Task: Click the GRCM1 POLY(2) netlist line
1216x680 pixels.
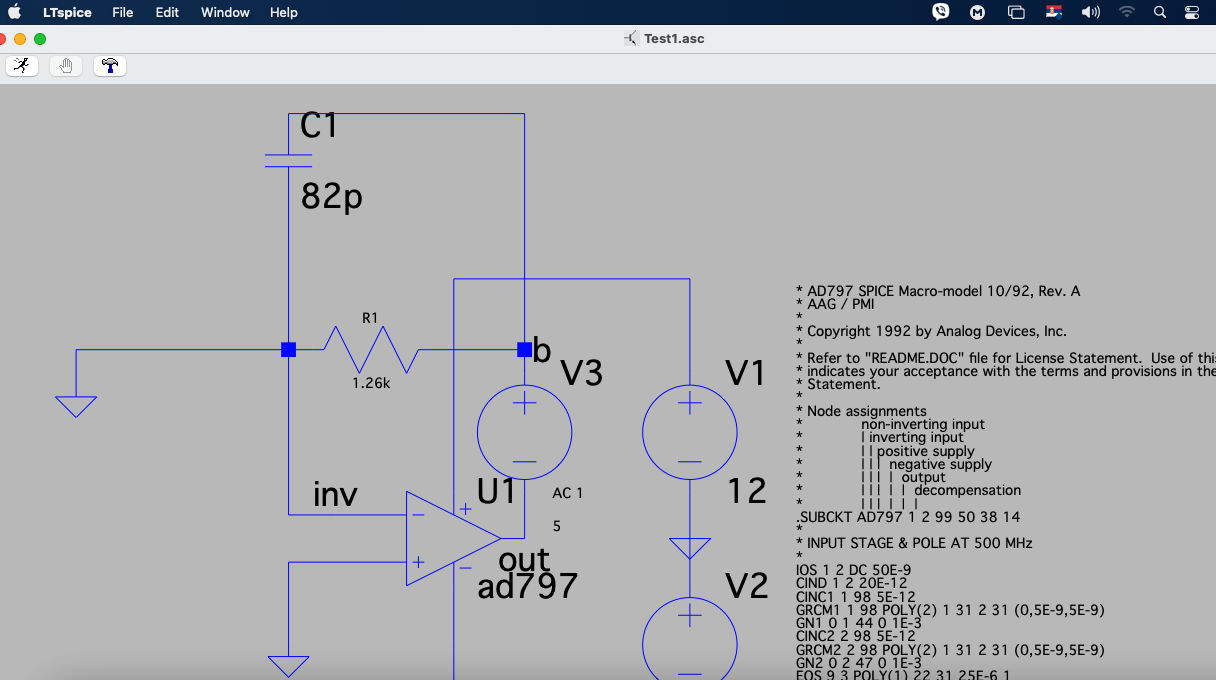Action: point(950,609)
